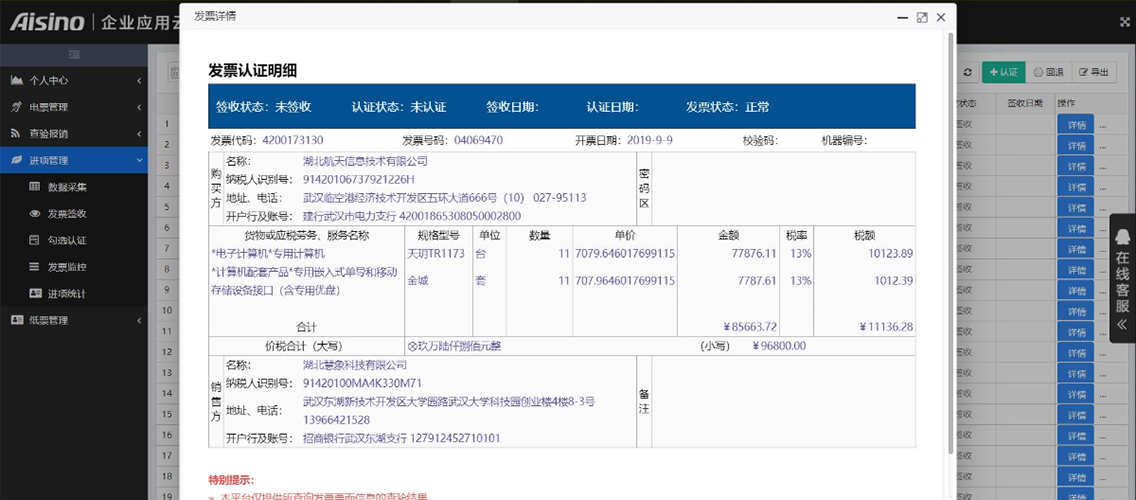Click invoice number 04069470
Image resolution: width=1136 pixels, height=500 pixels.
(x=478, y=140)
